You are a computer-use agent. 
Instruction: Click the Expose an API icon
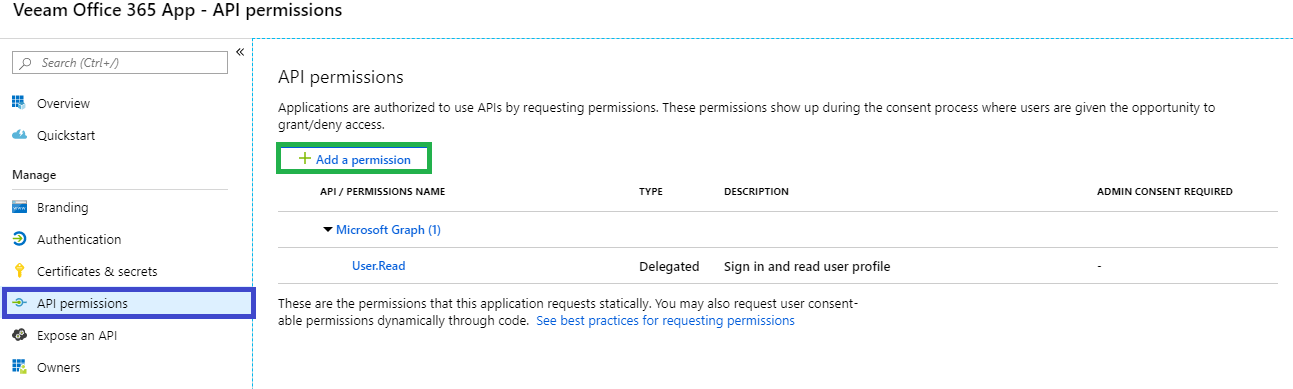click(x=19, y=335)
